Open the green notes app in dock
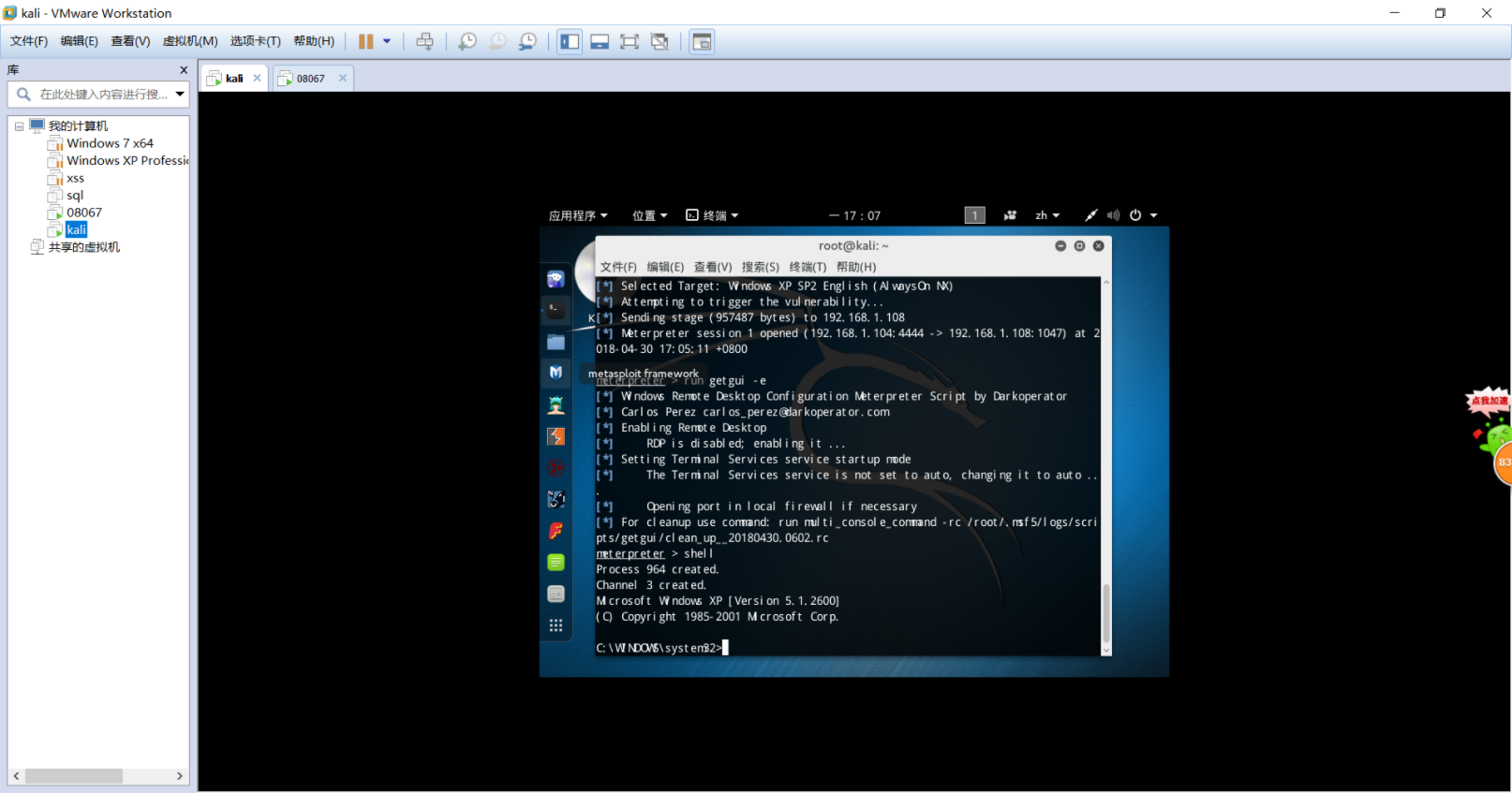Viewport: 1512px width, 793px height. (x=556, y=562)
